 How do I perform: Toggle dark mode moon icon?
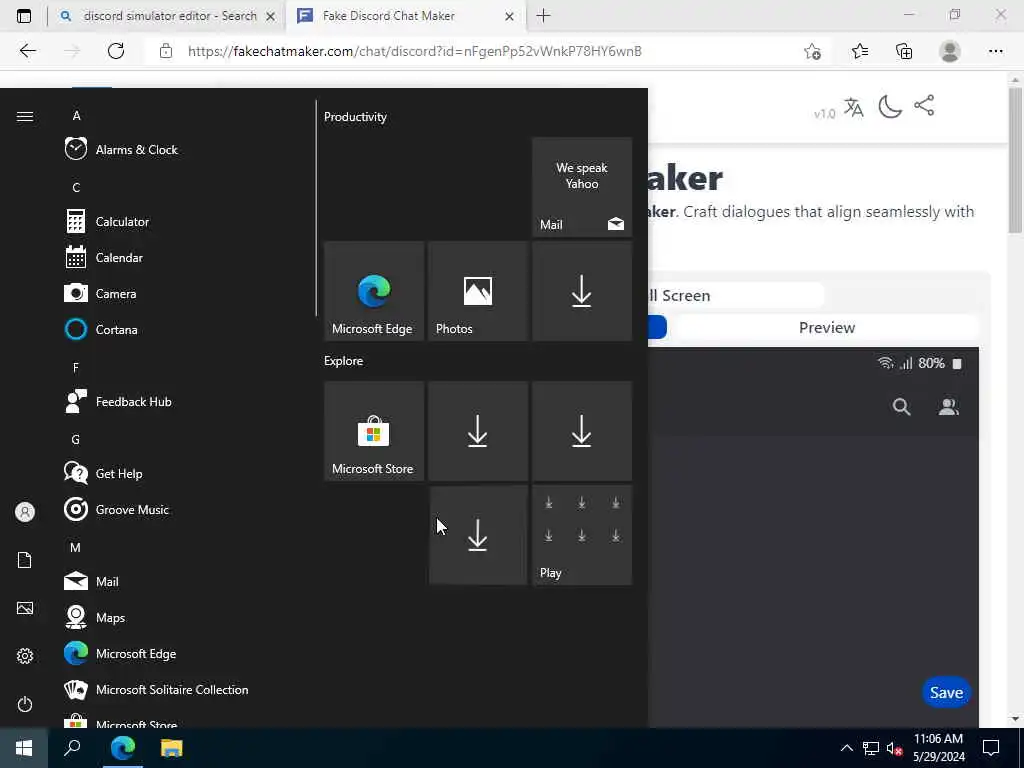coord(889,106)
